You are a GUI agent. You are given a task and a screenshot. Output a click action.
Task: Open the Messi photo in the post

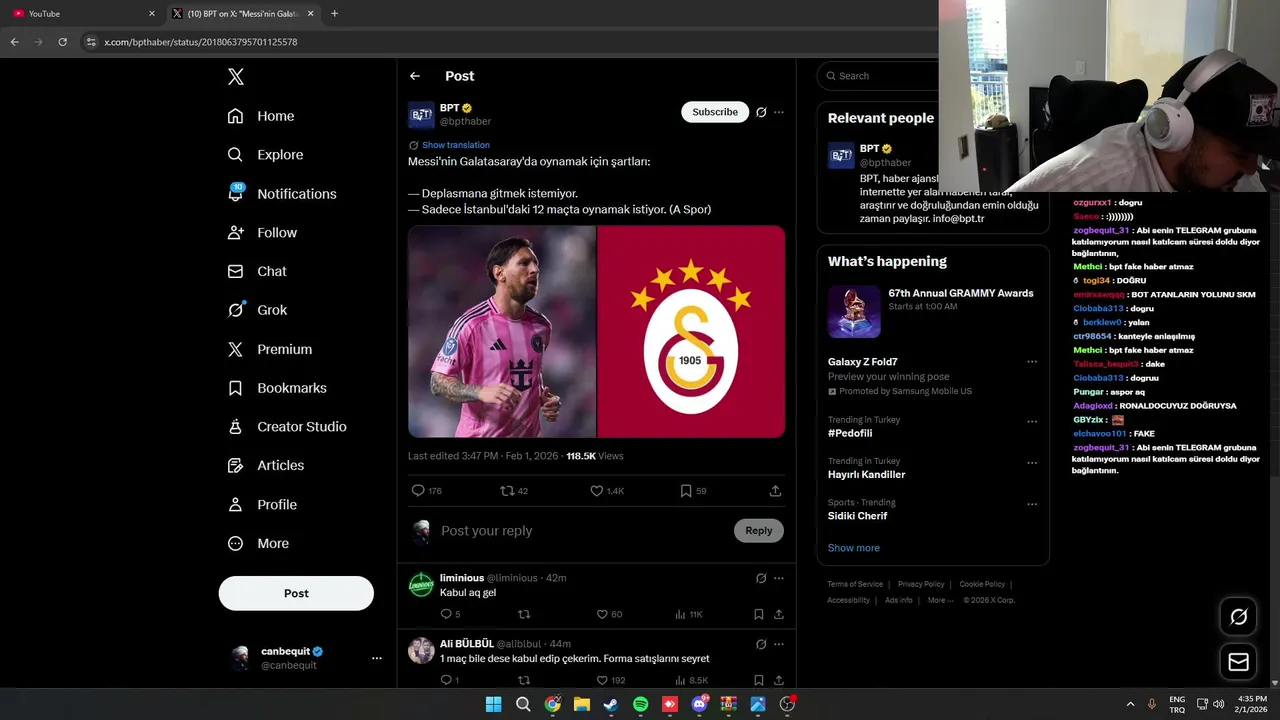502,331
